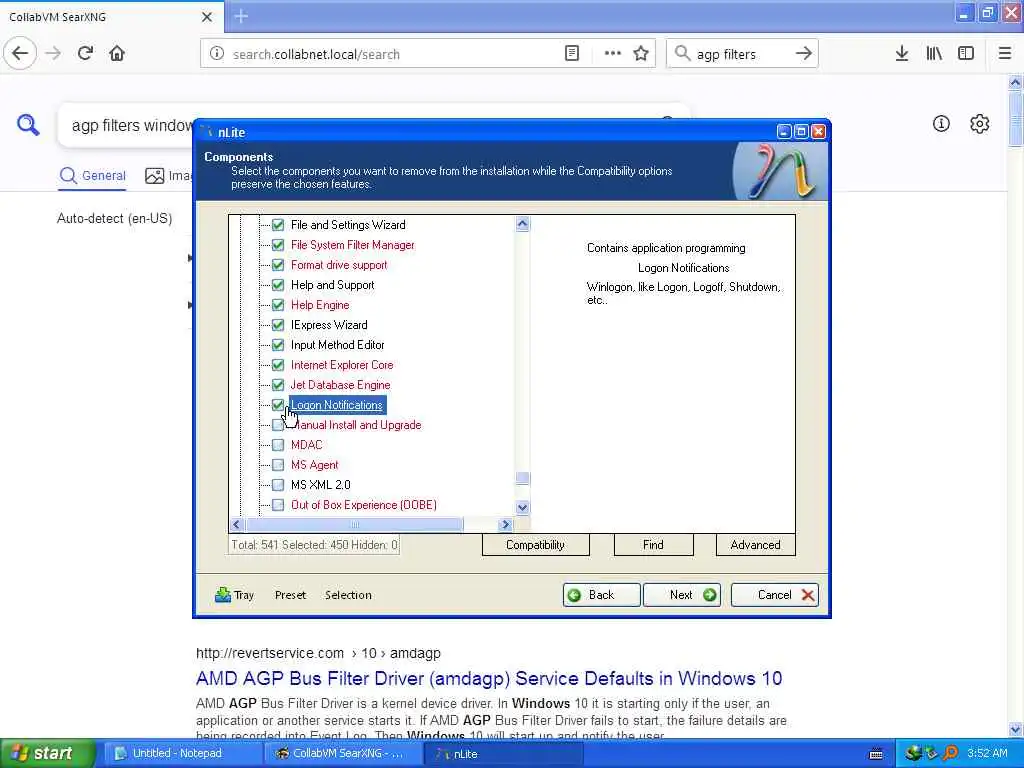Check Out of Box Experience (OOBE)
Viewport: 1024px width, 768px height.
tap(278, 505)
